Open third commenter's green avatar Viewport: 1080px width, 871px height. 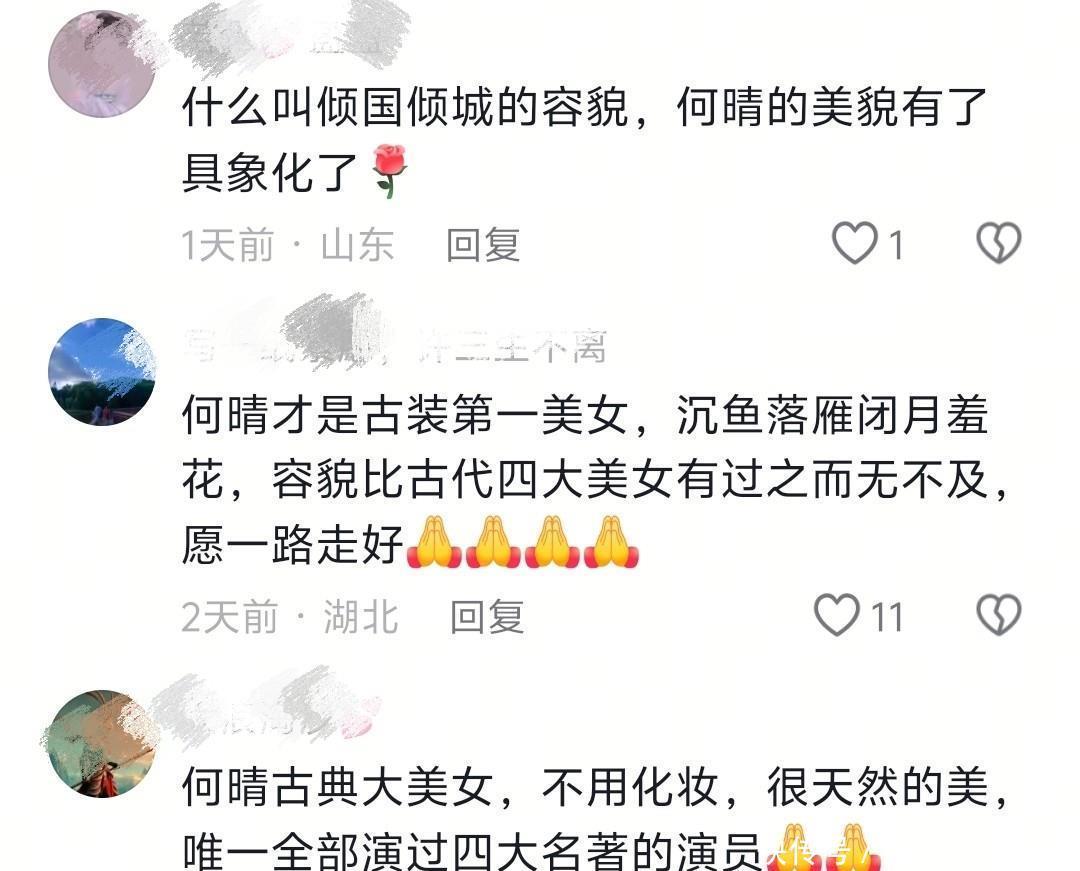pos(102,744)
